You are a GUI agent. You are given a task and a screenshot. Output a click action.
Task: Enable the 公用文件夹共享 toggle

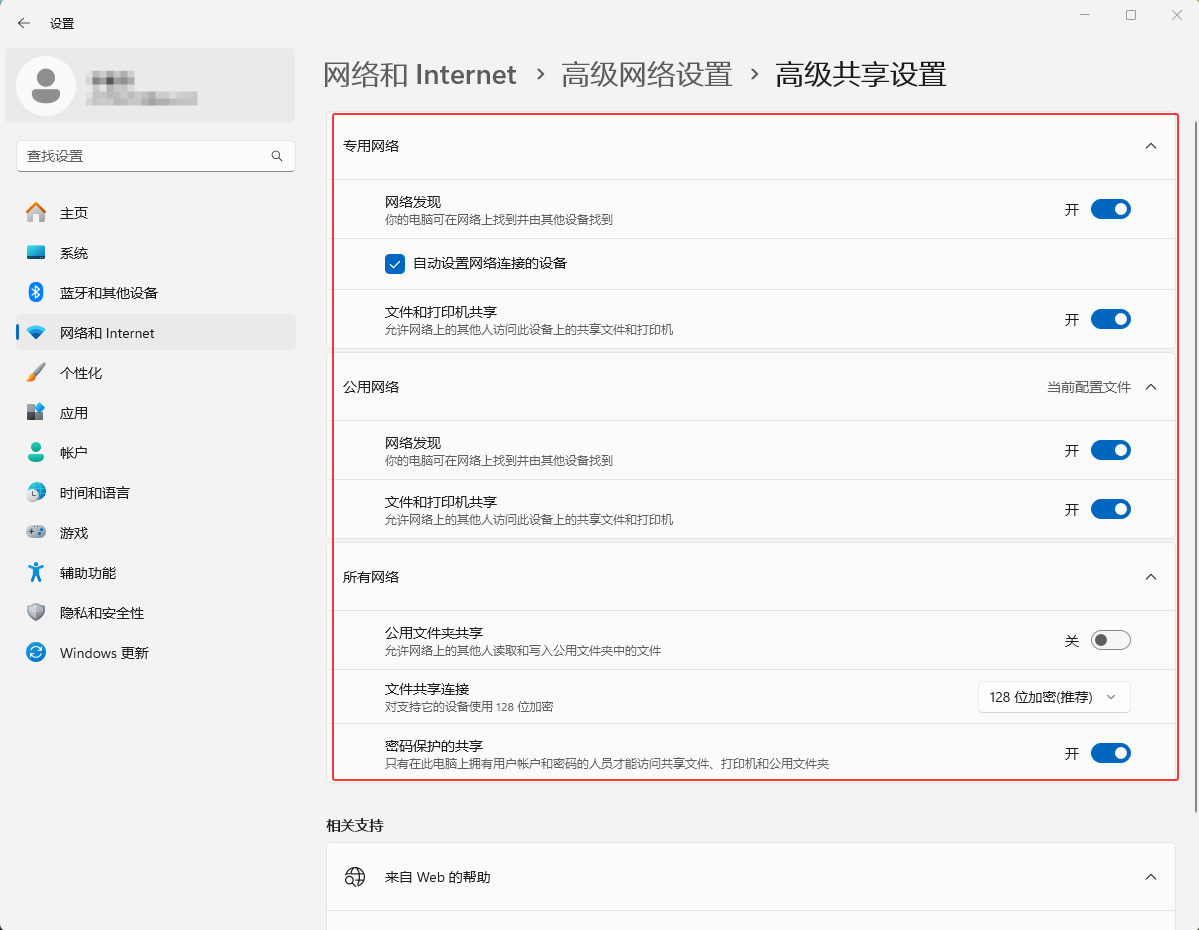click(x=1110, y=640)
